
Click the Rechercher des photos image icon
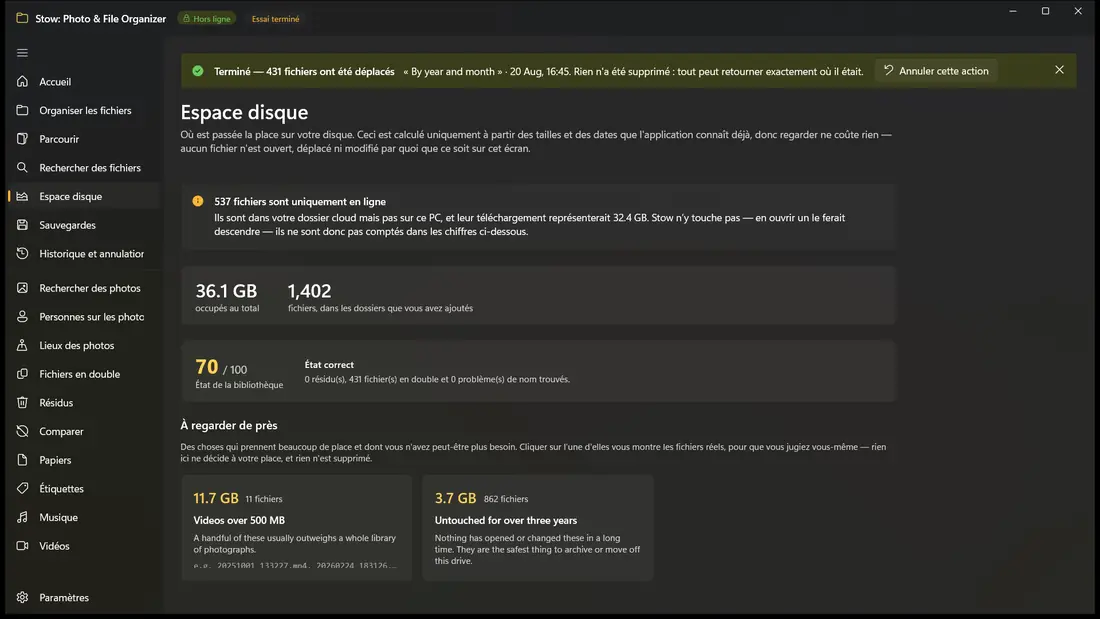pyautogui.click(x=22, y=288)
